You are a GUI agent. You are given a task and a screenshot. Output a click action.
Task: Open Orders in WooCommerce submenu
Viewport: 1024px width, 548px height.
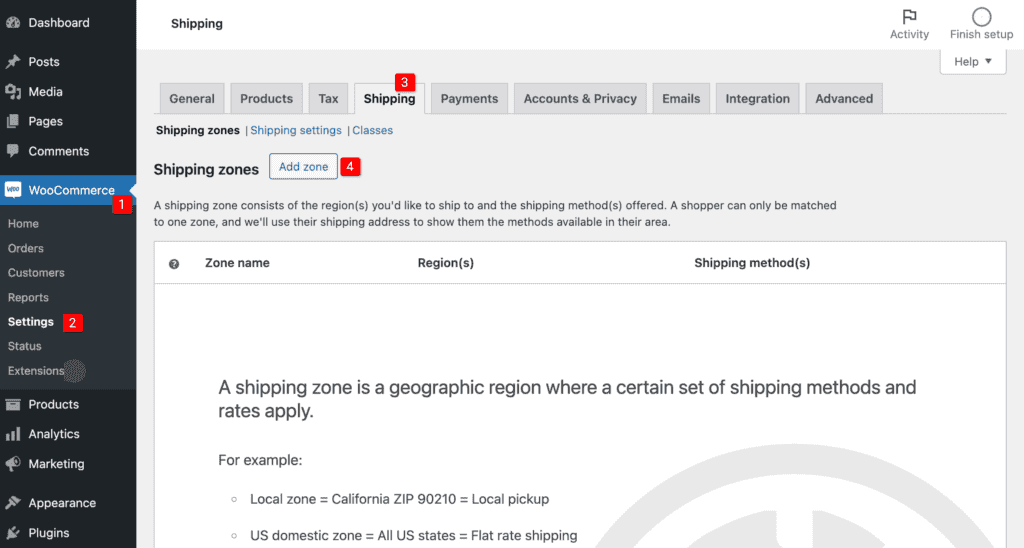[x=26, y=249]
